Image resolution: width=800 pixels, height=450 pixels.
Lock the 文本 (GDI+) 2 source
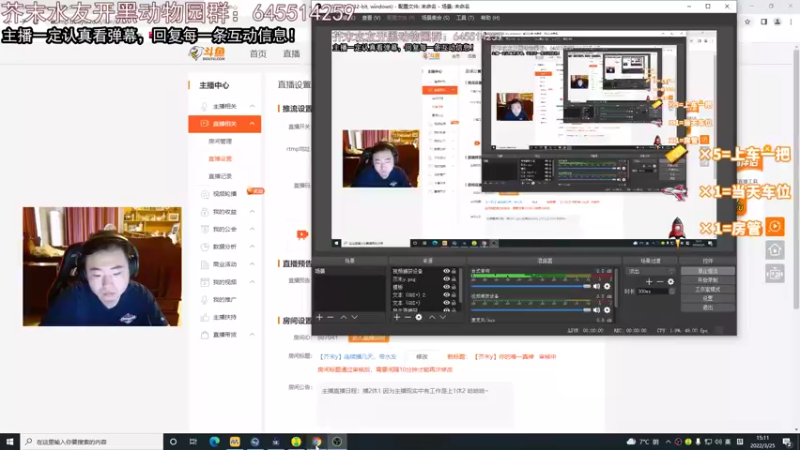454,295
